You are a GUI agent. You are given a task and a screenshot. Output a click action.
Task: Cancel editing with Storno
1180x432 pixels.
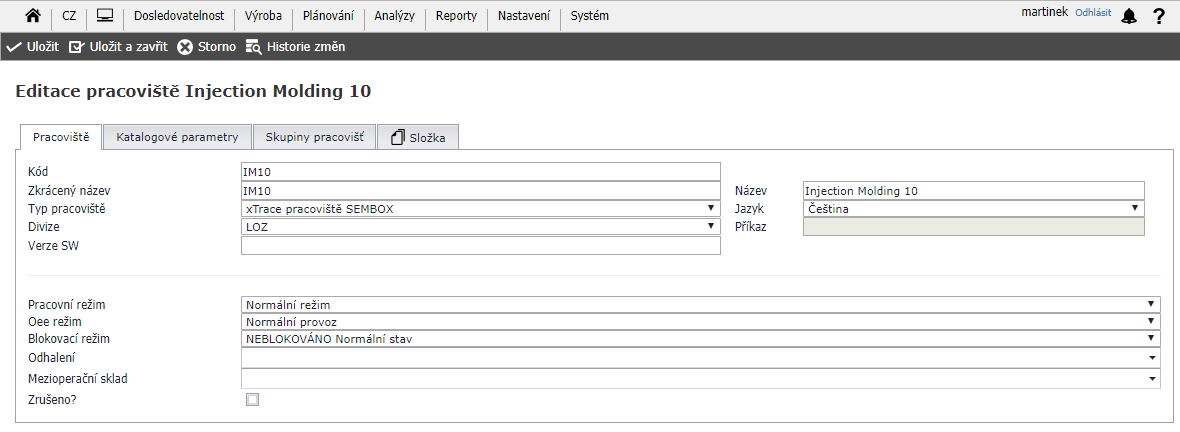pos(207,47)
